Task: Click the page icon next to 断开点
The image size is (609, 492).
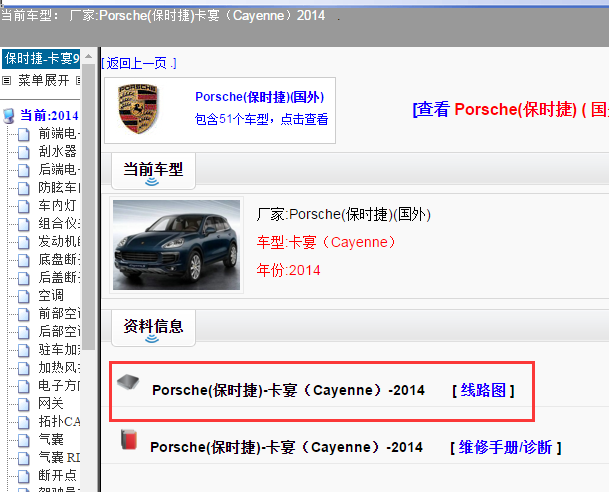Action: pyautogui.click(x=24, y=476)
